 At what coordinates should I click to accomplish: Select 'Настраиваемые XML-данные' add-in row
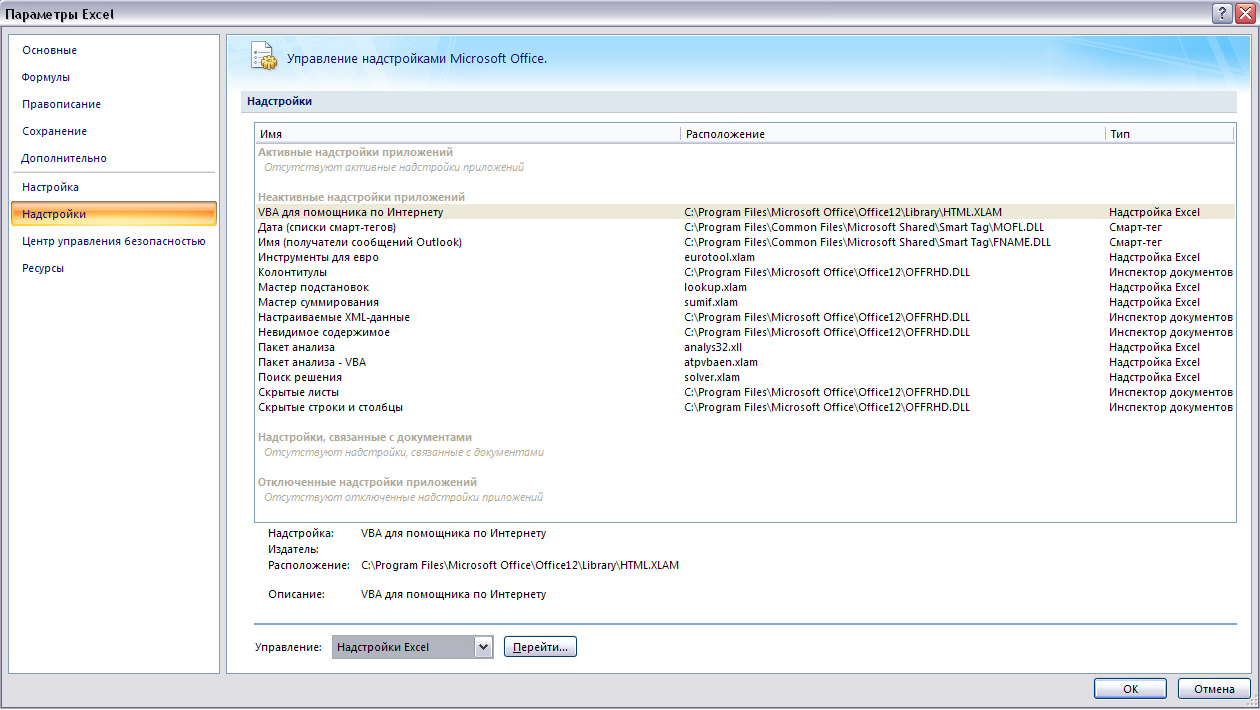pyautogui.click(x=745, y=317)
